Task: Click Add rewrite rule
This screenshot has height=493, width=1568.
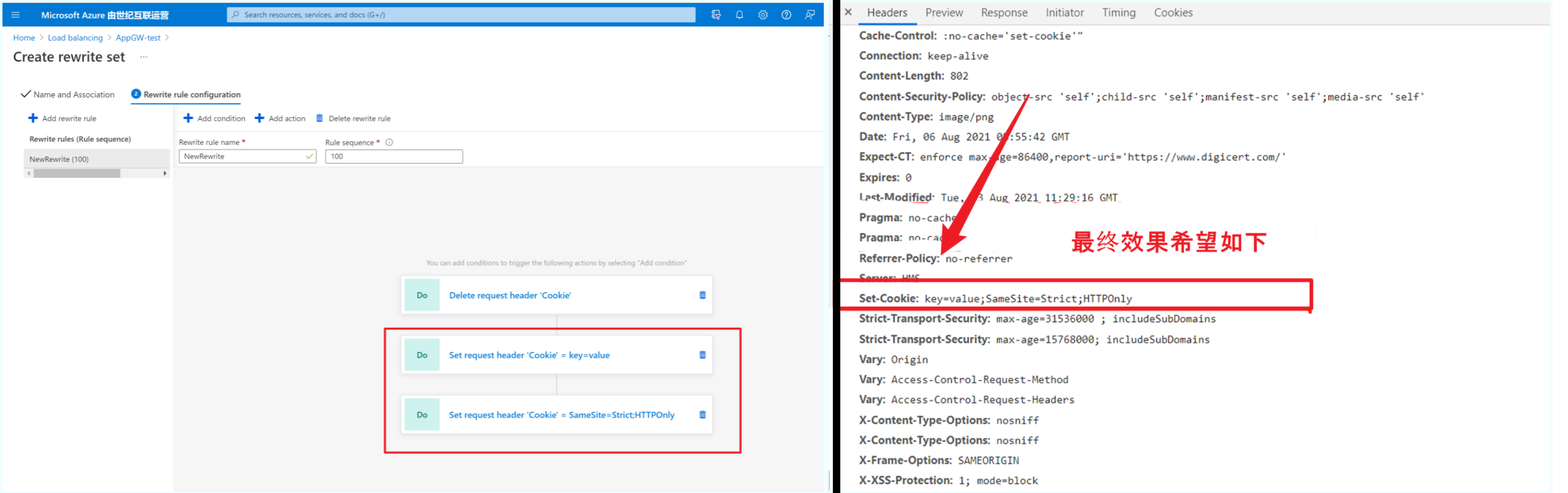Action: (x=63, y=118)
